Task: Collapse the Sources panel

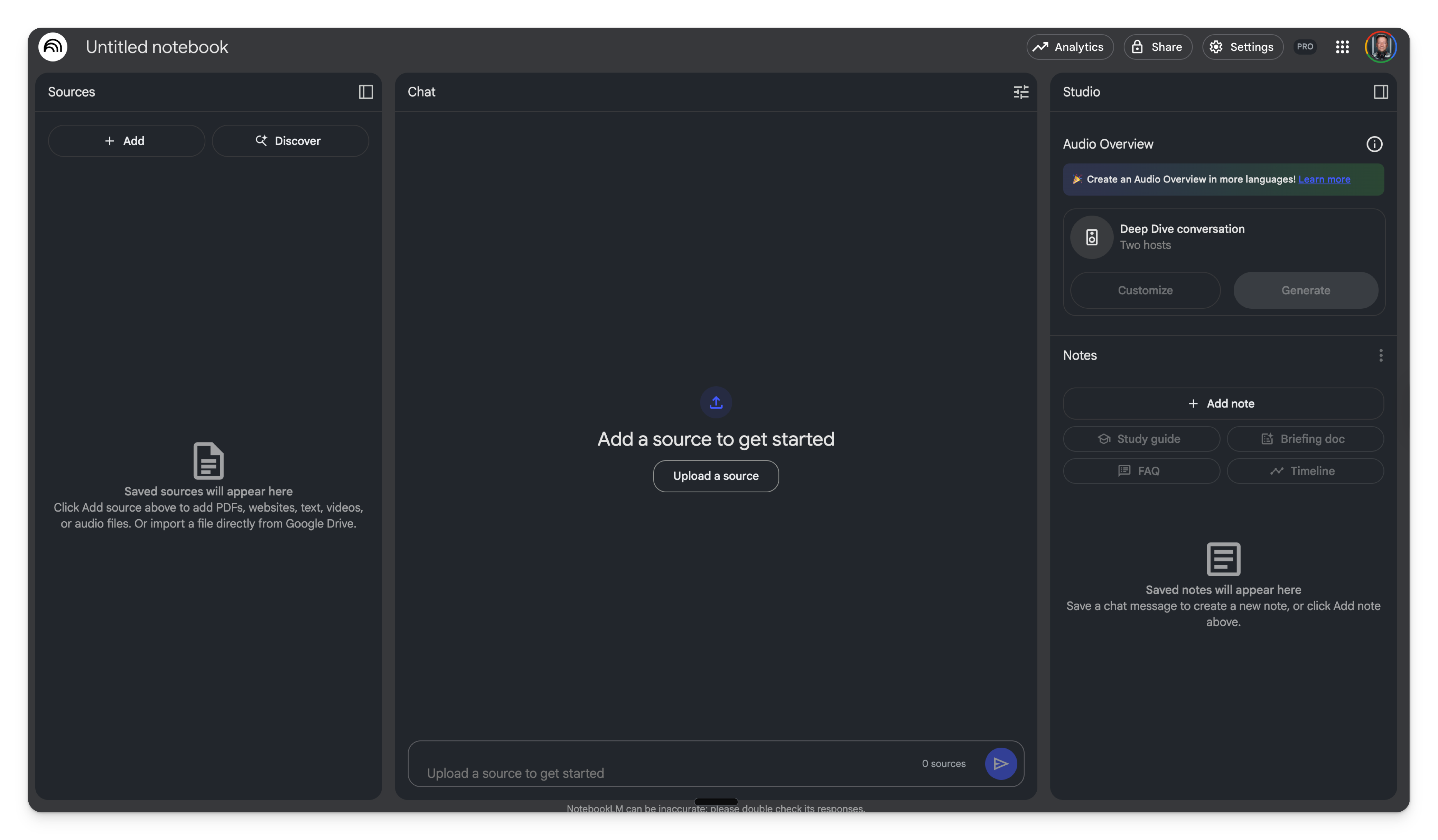Action: point(366,92)
